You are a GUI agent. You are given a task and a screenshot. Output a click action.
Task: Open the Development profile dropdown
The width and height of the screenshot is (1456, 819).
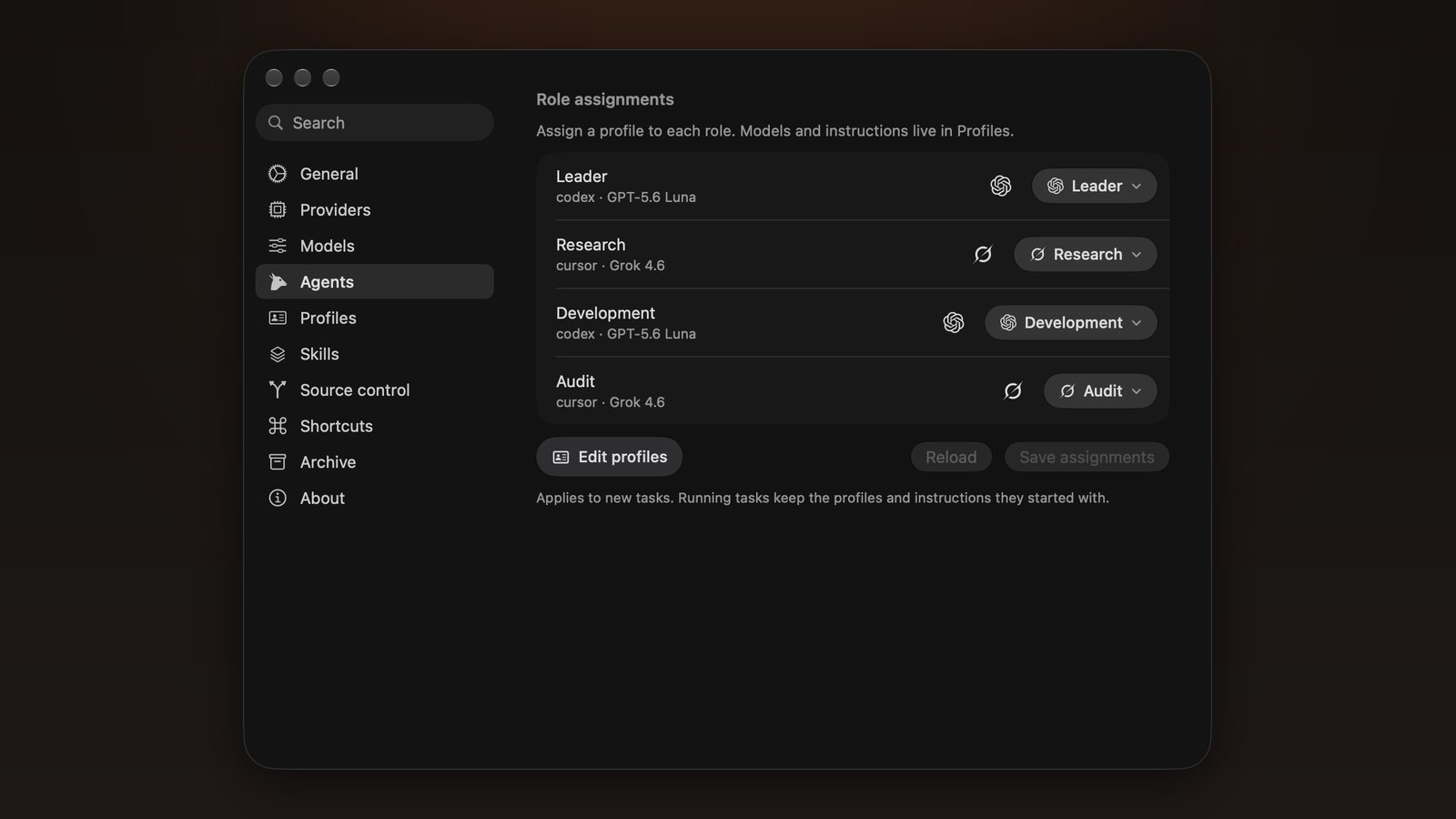pyautogui.click(x=1070, y=322)
